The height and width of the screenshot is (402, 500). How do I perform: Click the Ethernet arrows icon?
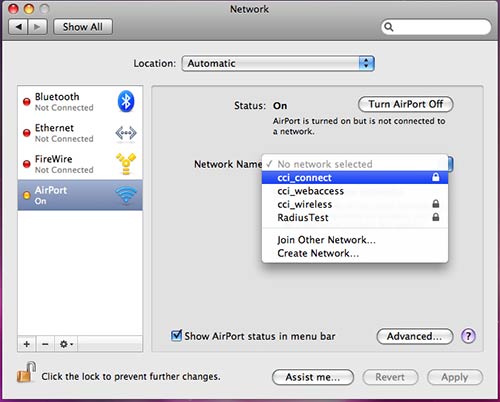click(x=126, y=133)
